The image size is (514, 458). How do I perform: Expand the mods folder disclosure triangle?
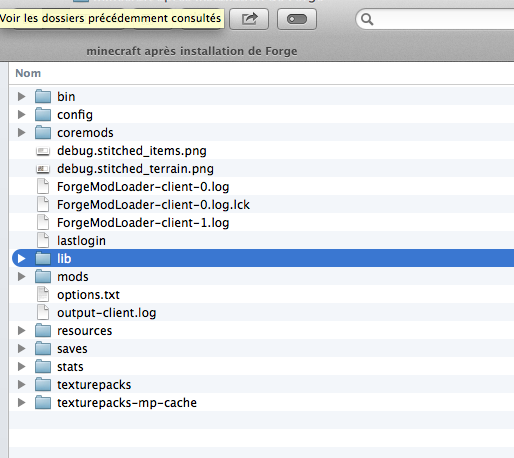click(22, 277)
